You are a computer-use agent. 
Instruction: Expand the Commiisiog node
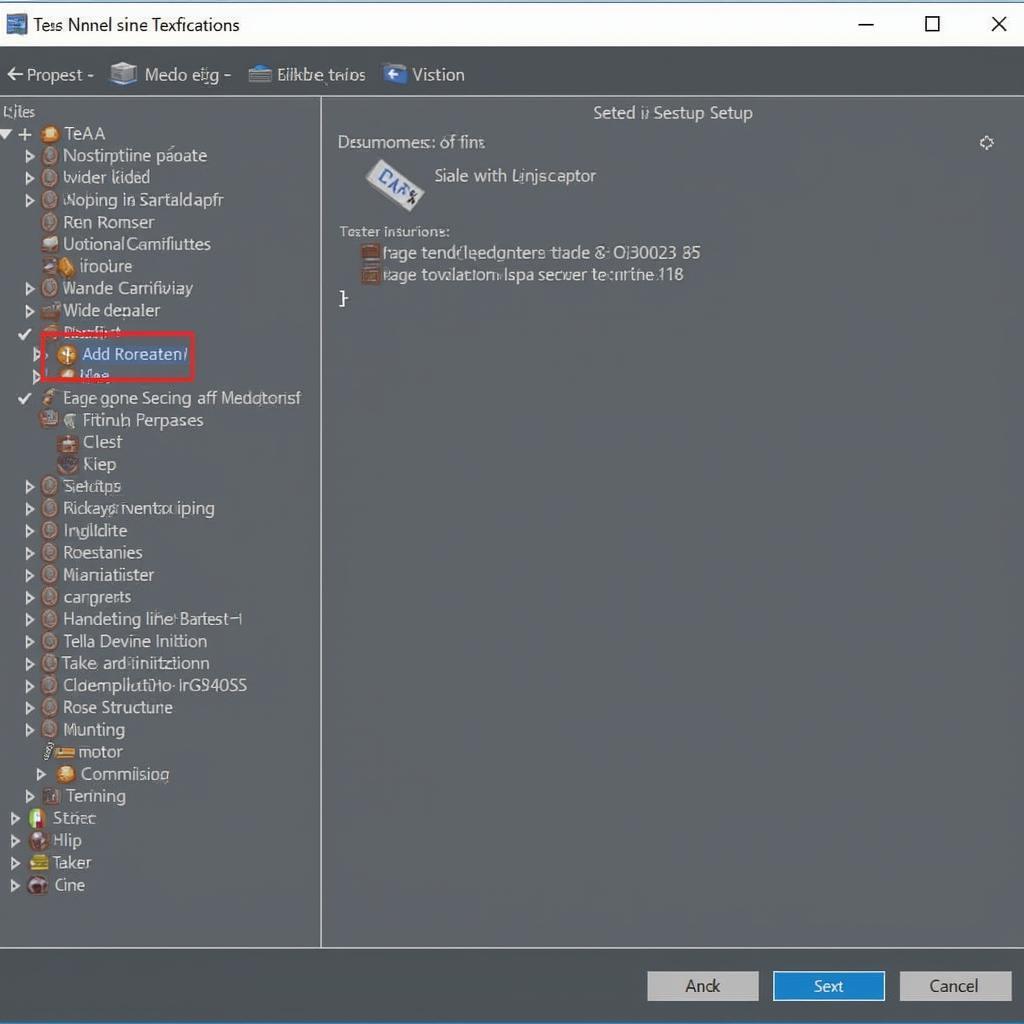pos(41,775)
